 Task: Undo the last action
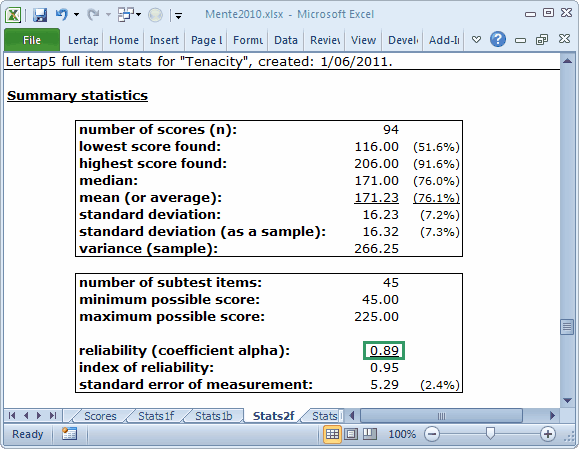click(x=61, y=15)
